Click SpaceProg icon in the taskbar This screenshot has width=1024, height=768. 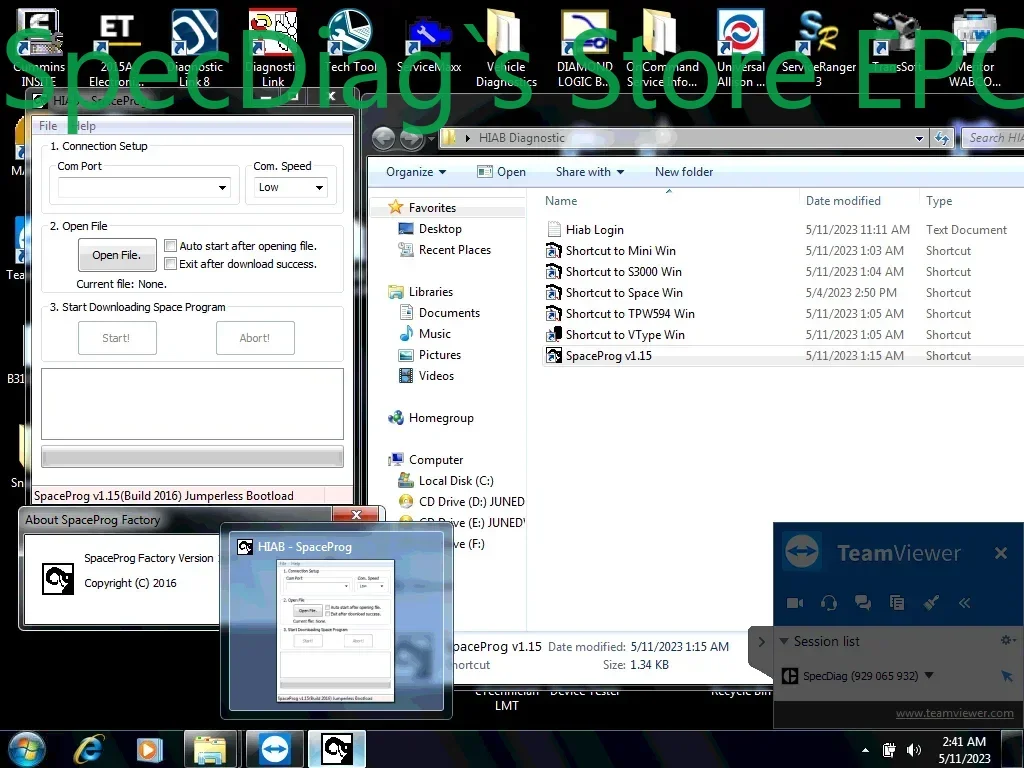click(336, 748)
